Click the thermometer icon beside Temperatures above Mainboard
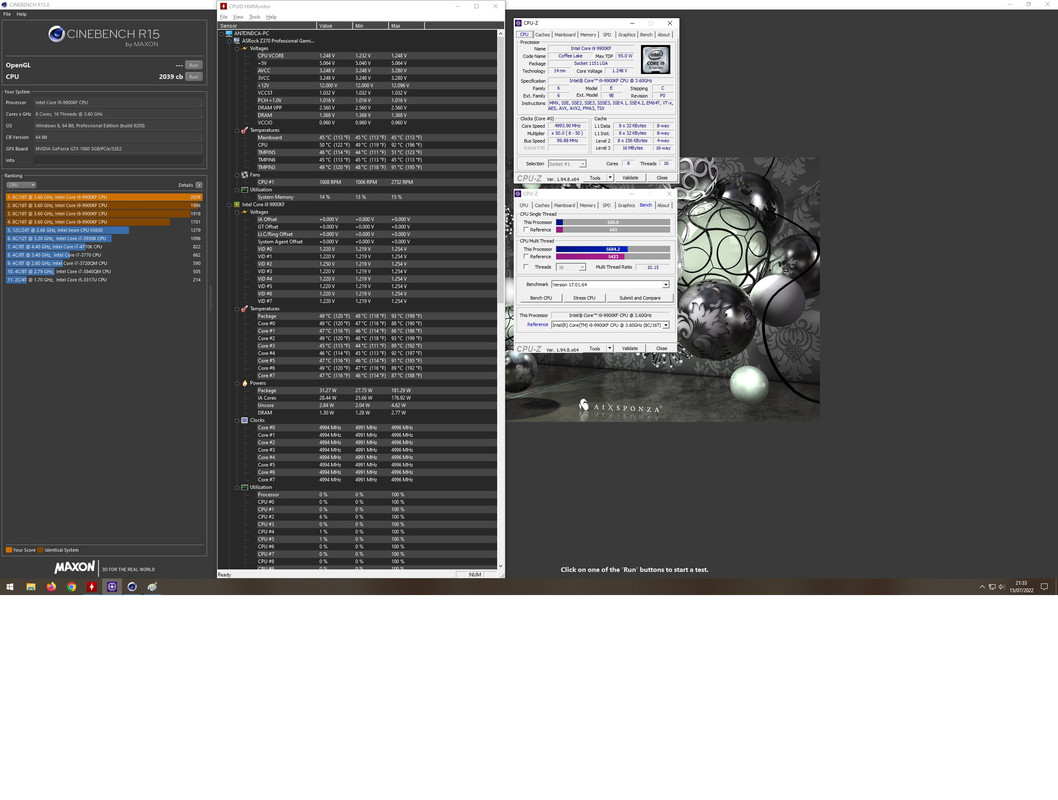This screenshot has height=800, width=1058. (245, 130)
